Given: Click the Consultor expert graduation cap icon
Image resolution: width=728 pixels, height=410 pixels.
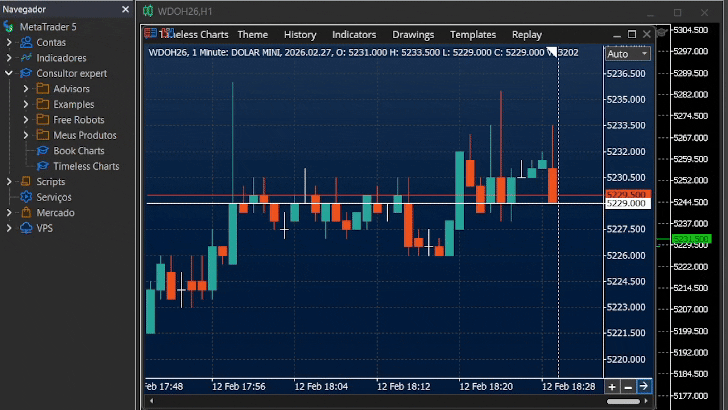Looking at the screenshot, I should click(x=26, y=73).
